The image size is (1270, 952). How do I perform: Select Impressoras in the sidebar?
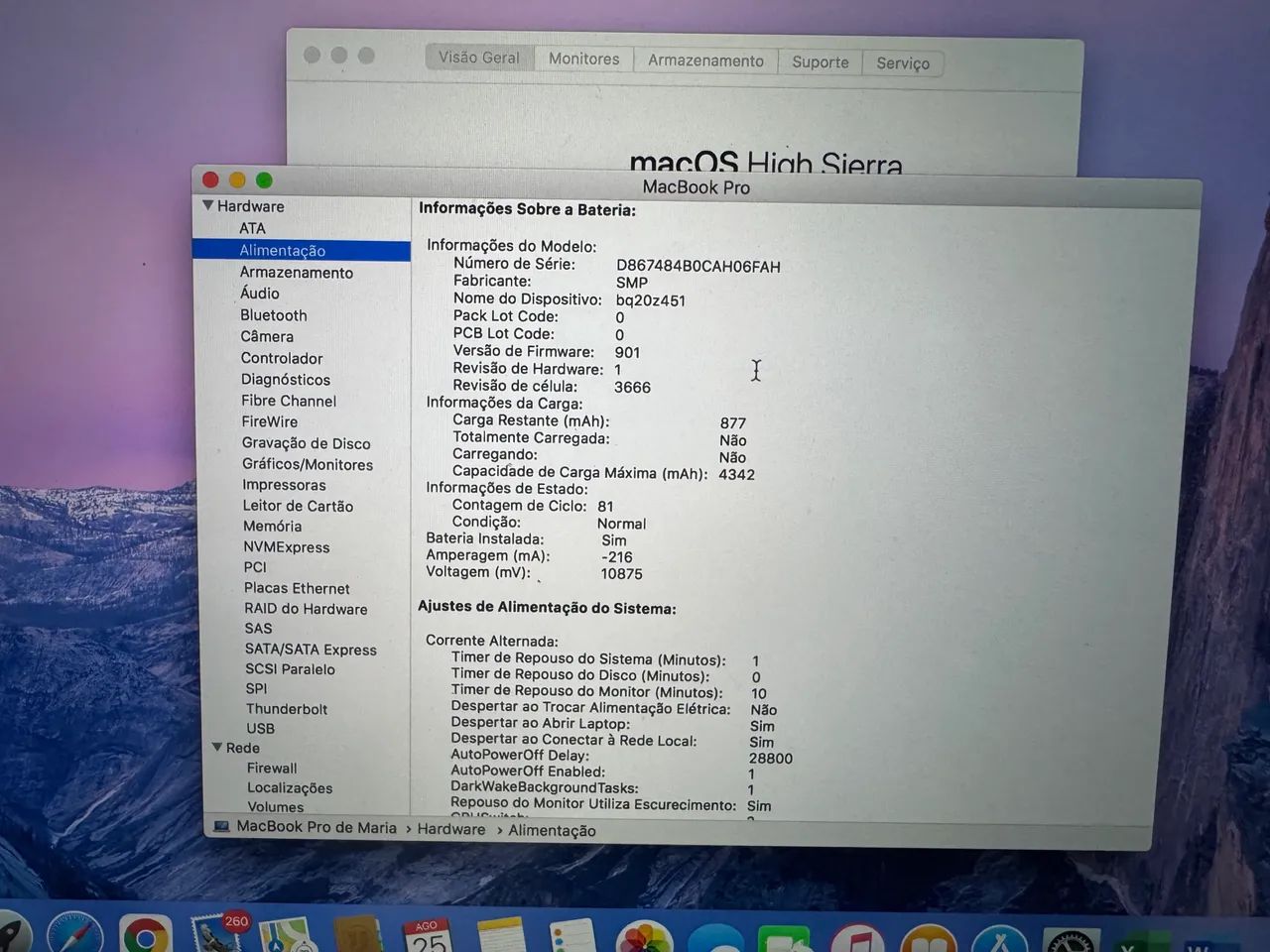coord(284,485)
